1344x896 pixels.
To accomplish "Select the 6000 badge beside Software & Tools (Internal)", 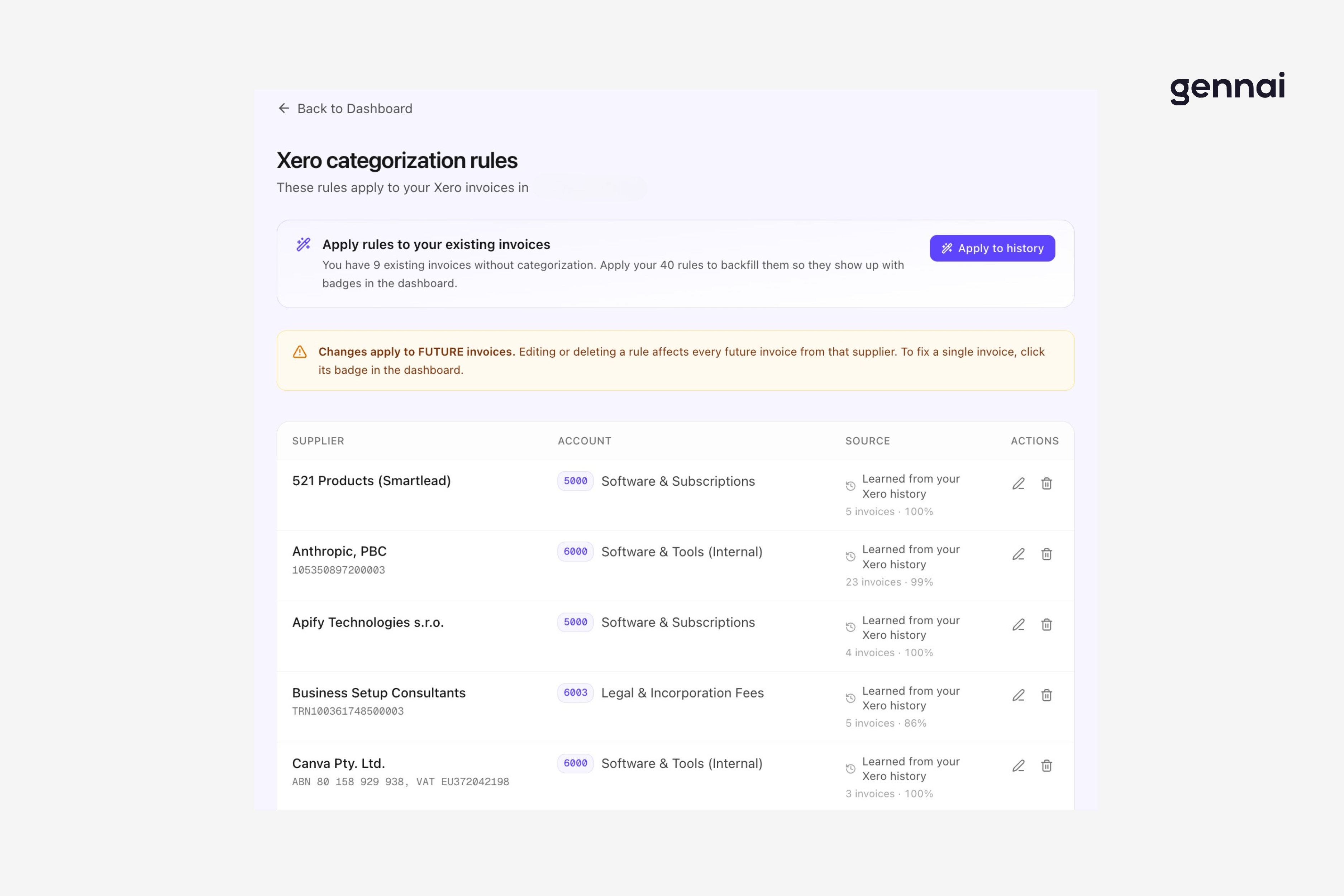I will pos(575,552).
